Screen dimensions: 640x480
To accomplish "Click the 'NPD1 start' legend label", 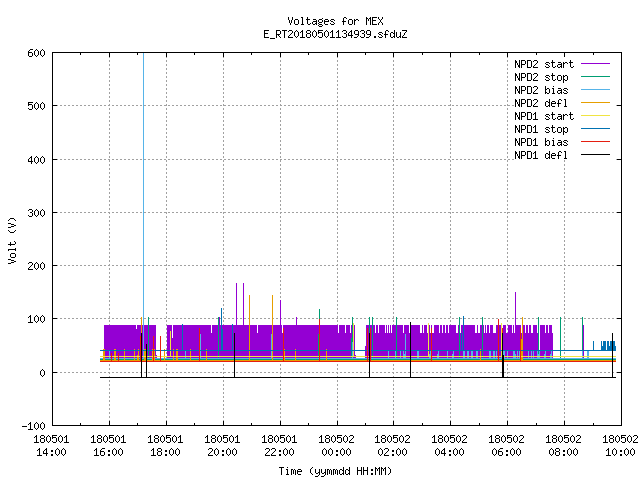I will pos(544,116).
